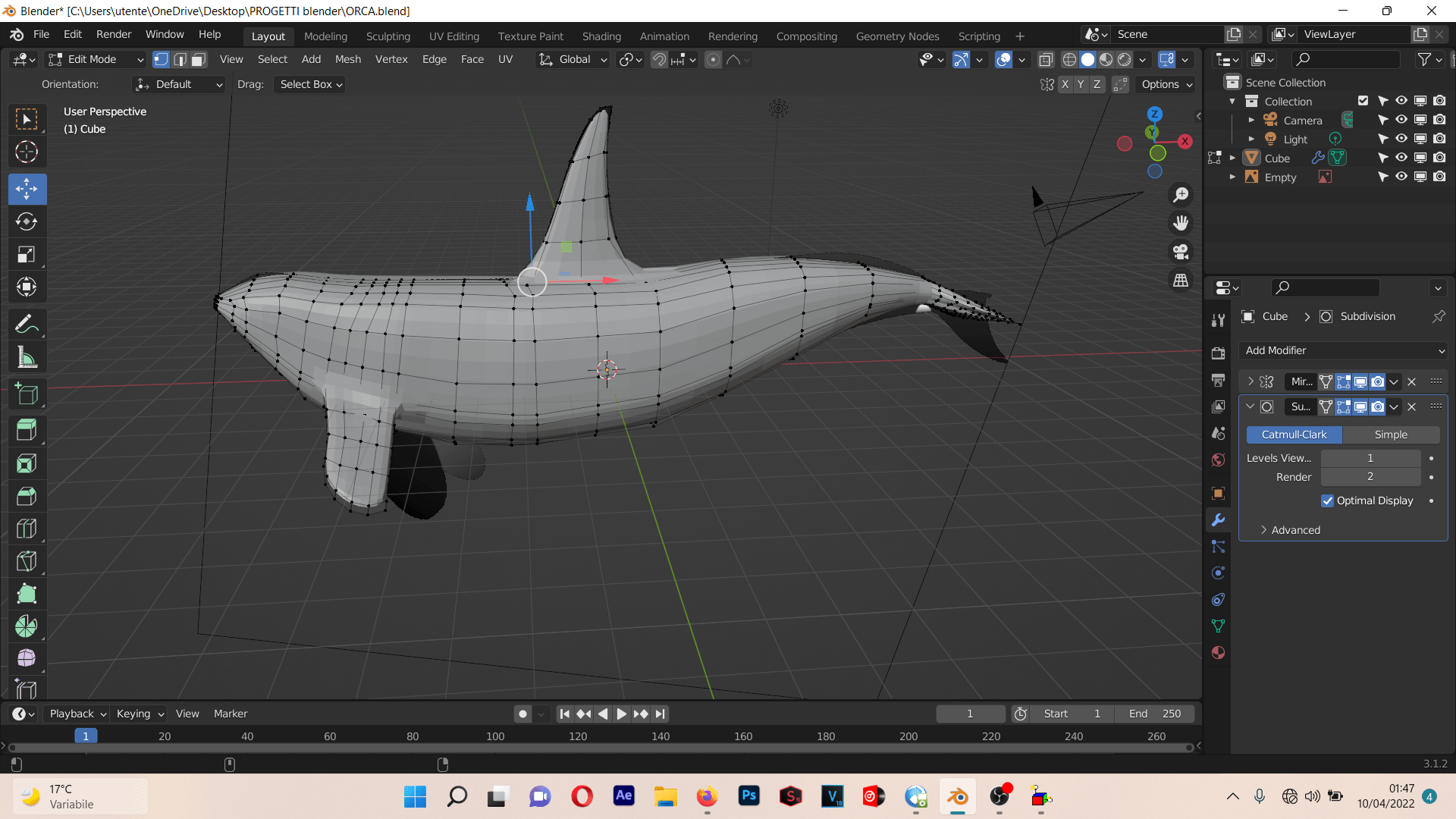1456x819 pixels.
Task: Select the Add Cube tool
Action: (x=27, y=394)
